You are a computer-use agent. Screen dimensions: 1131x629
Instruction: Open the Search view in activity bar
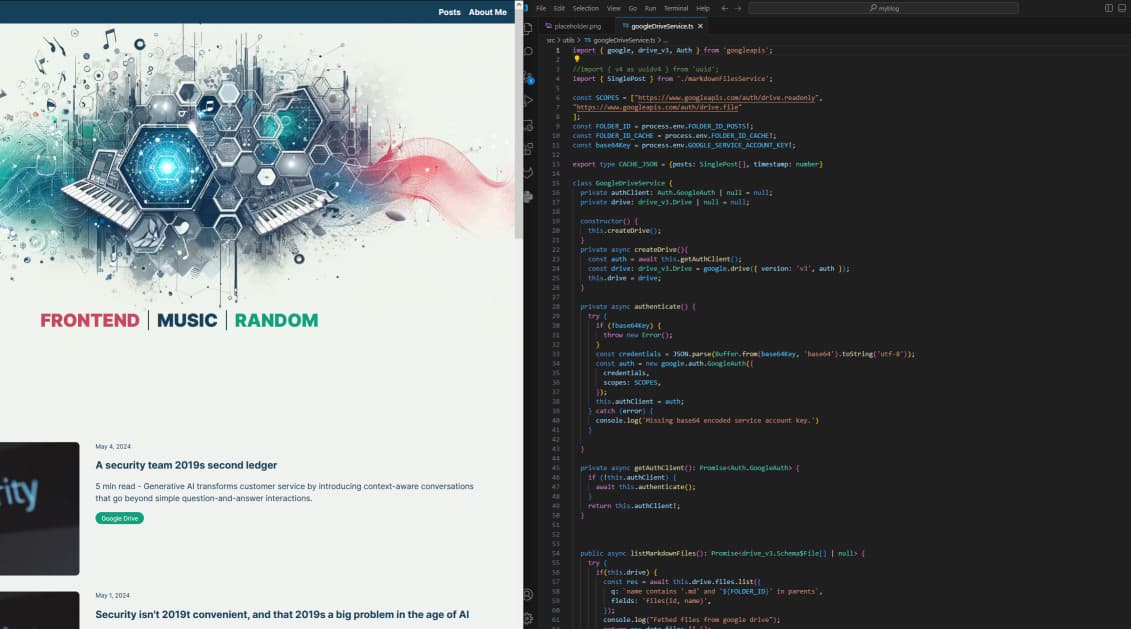coord(528,52)
